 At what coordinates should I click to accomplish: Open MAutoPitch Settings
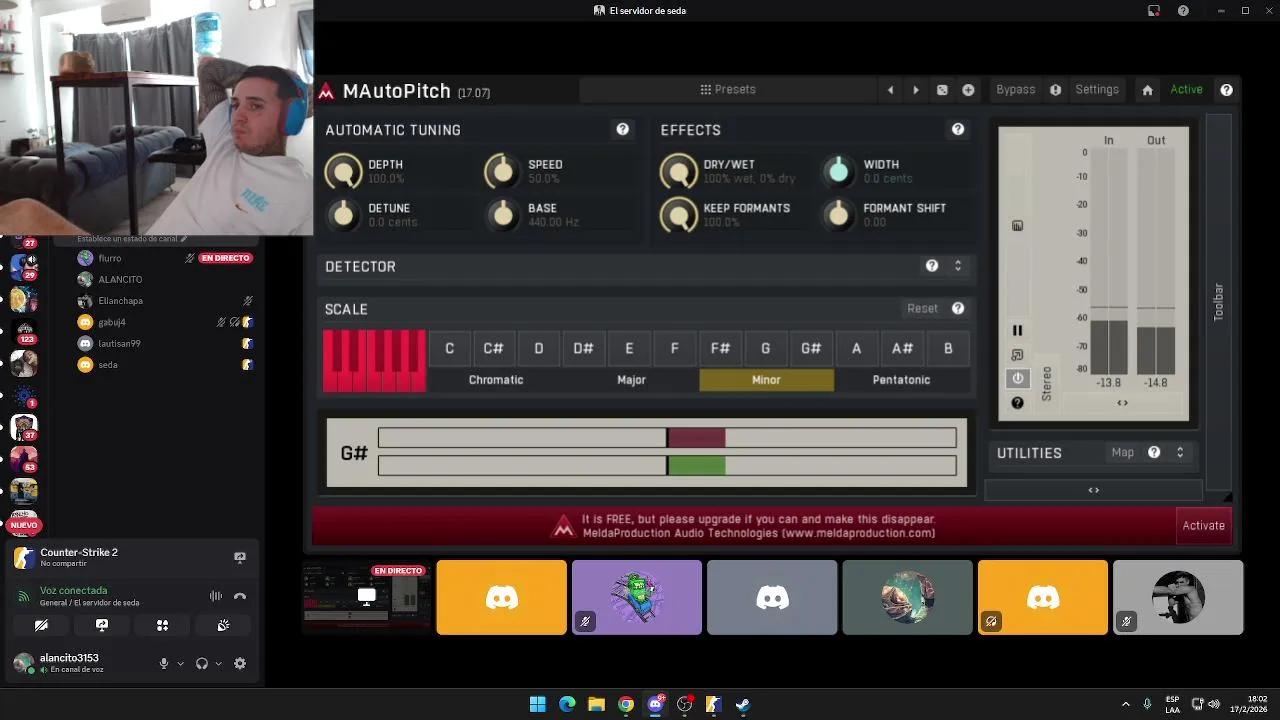[x=1097, y=90]
